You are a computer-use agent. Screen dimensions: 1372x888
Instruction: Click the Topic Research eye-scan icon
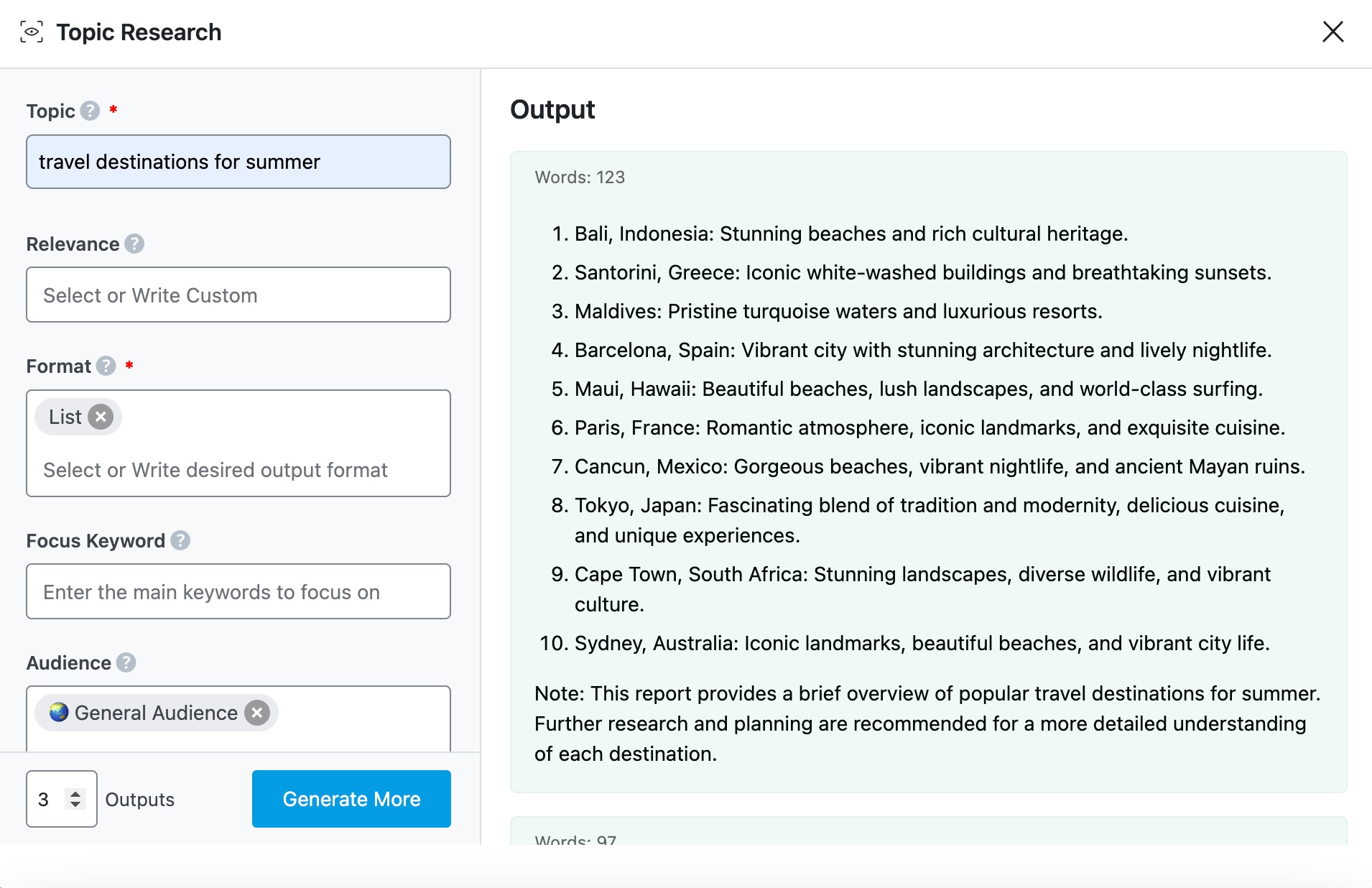32,32
